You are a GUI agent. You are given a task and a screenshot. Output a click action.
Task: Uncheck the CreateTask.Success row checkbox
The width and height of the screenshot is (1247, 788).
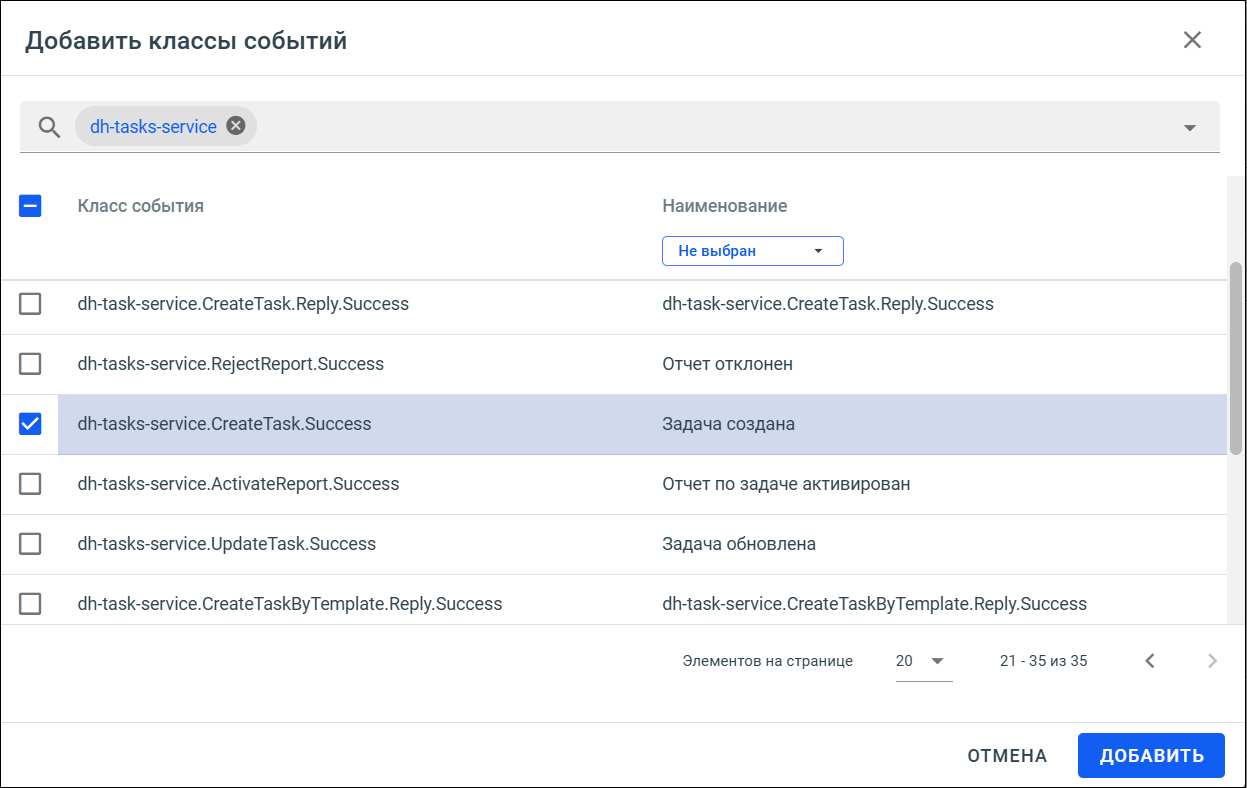coord(30,424)
